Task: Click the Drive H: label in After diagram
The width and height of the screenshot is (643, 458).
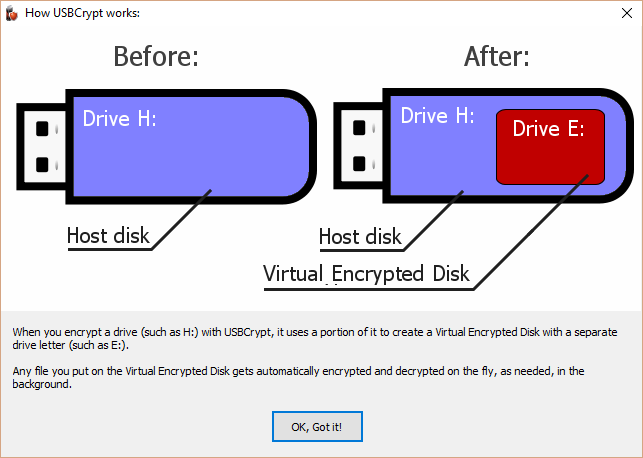Action: pyautogui.click(x=437, y=116)
